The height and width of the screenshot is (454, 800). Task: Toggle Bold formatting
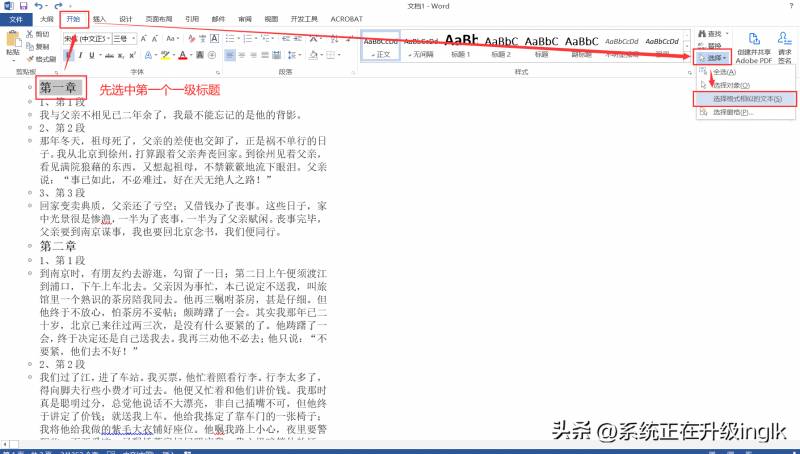pyautogui.click(x=68, y=55)
